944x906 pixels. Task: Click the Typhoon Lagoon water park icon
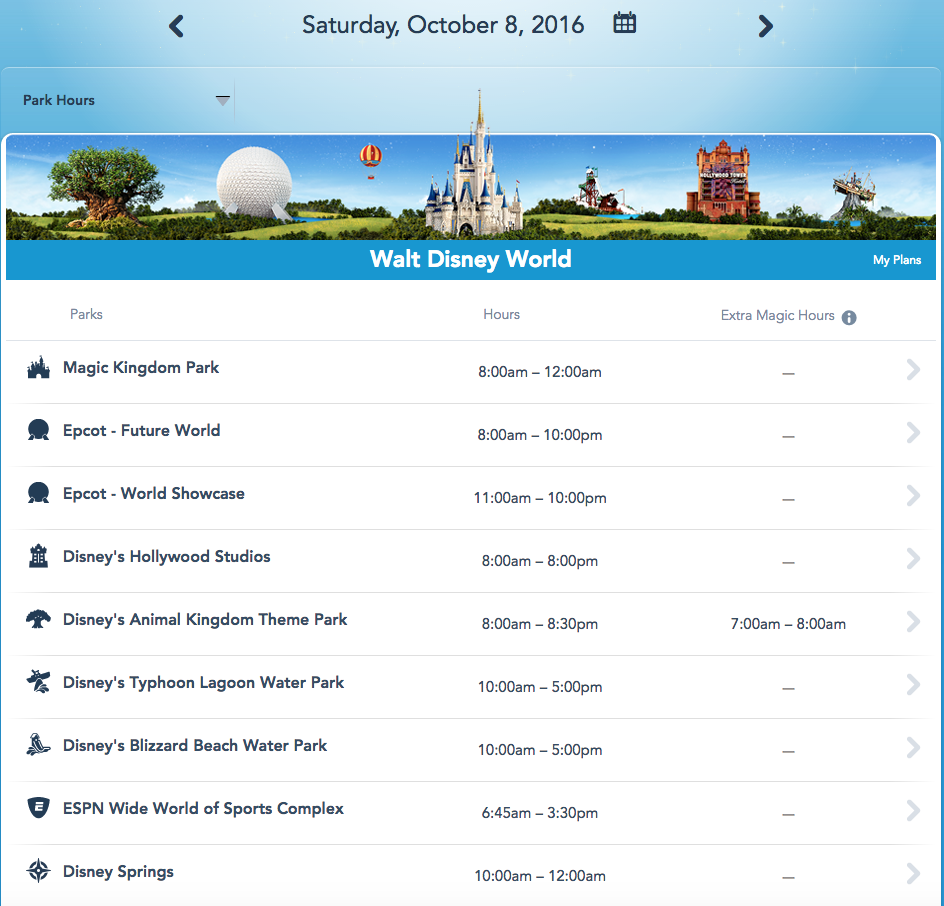click(38, 683)
